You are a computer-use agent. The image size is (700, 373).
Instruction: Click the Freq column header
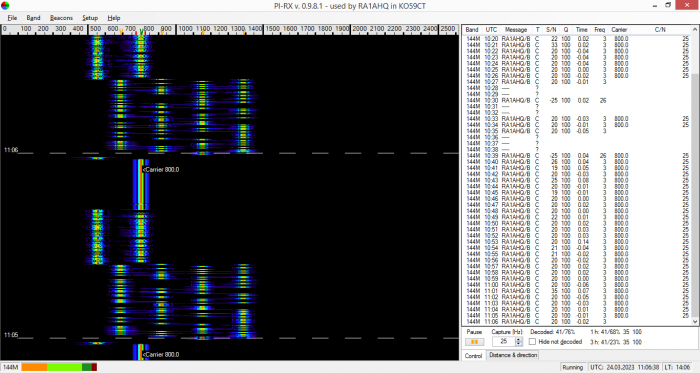point(599,29)
